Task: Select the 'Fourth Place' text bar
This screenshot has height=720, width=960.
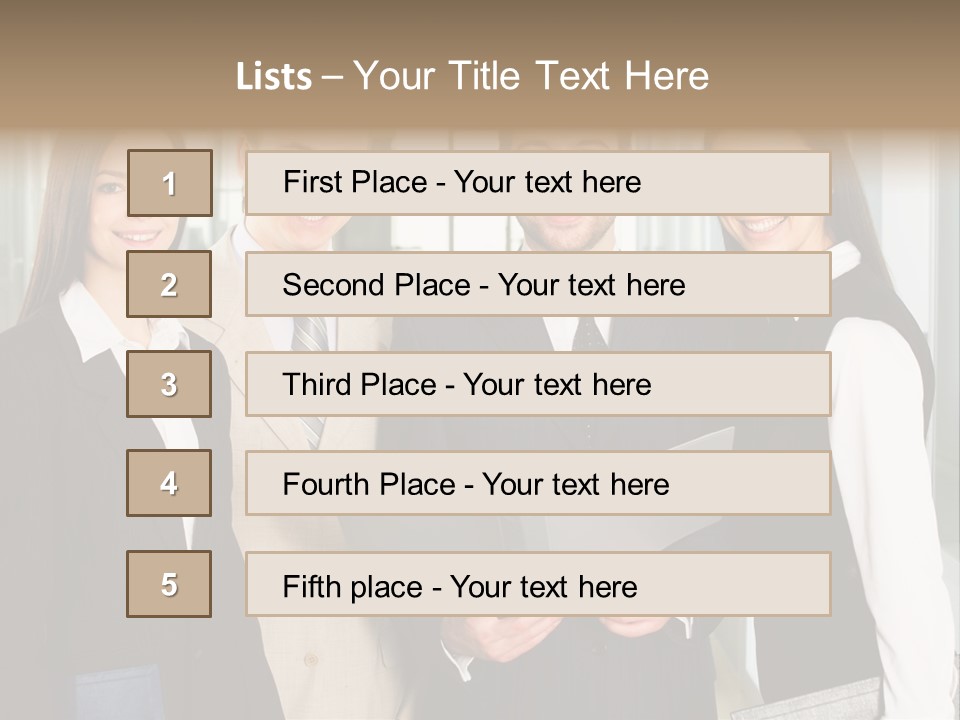Action: (x=538, y=484)
